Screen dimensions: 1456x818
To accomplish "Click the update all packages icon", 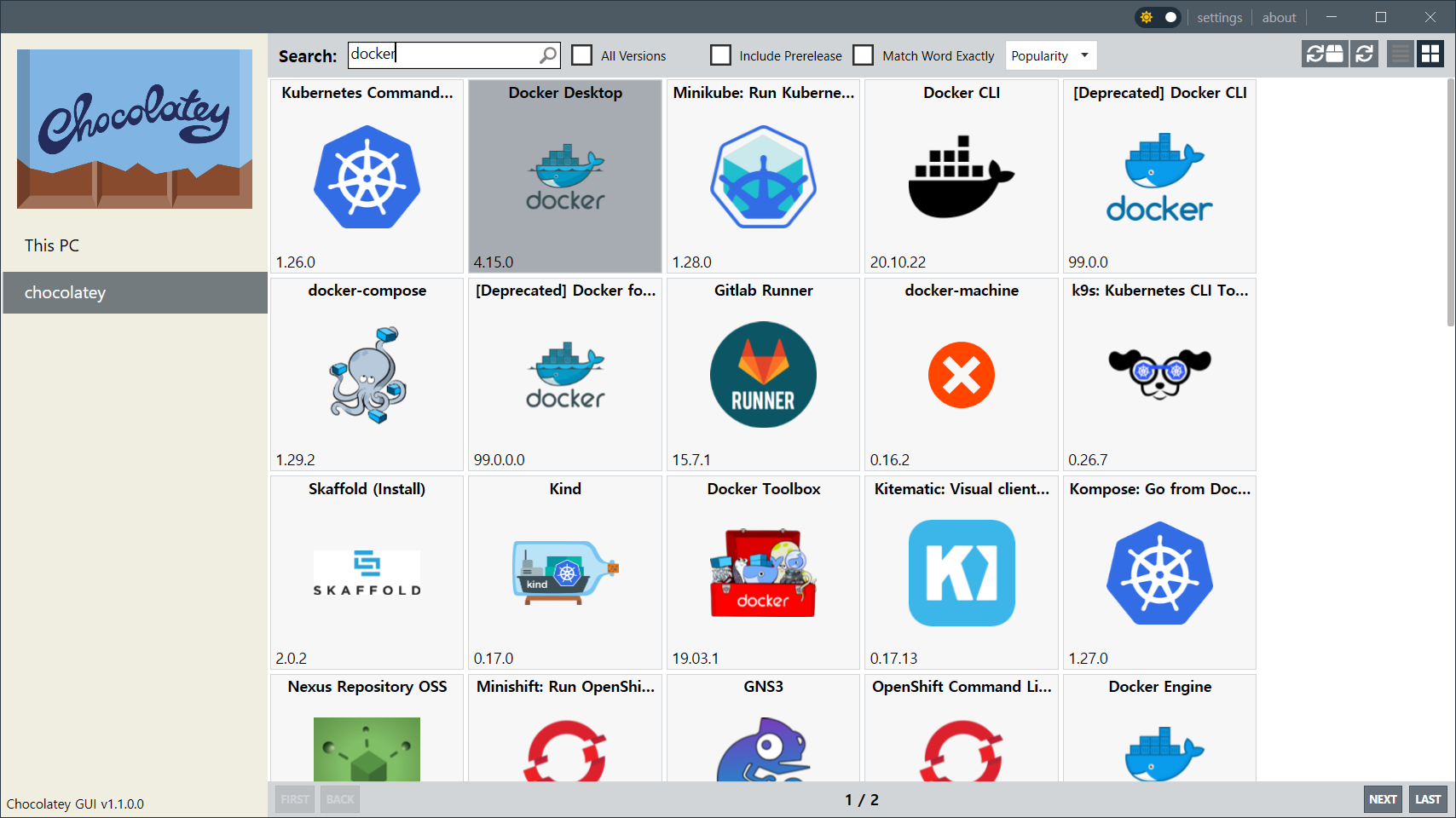I will (1325, 54).
